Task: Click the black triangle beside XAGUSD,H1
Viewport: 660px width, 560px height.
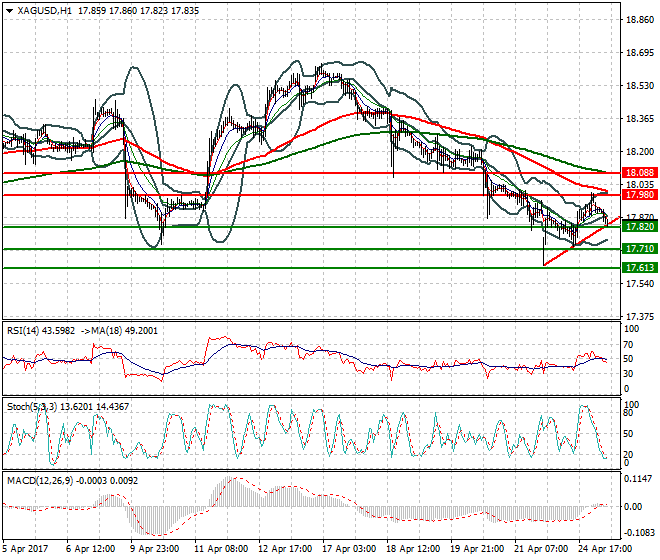Action: (8, 10)
